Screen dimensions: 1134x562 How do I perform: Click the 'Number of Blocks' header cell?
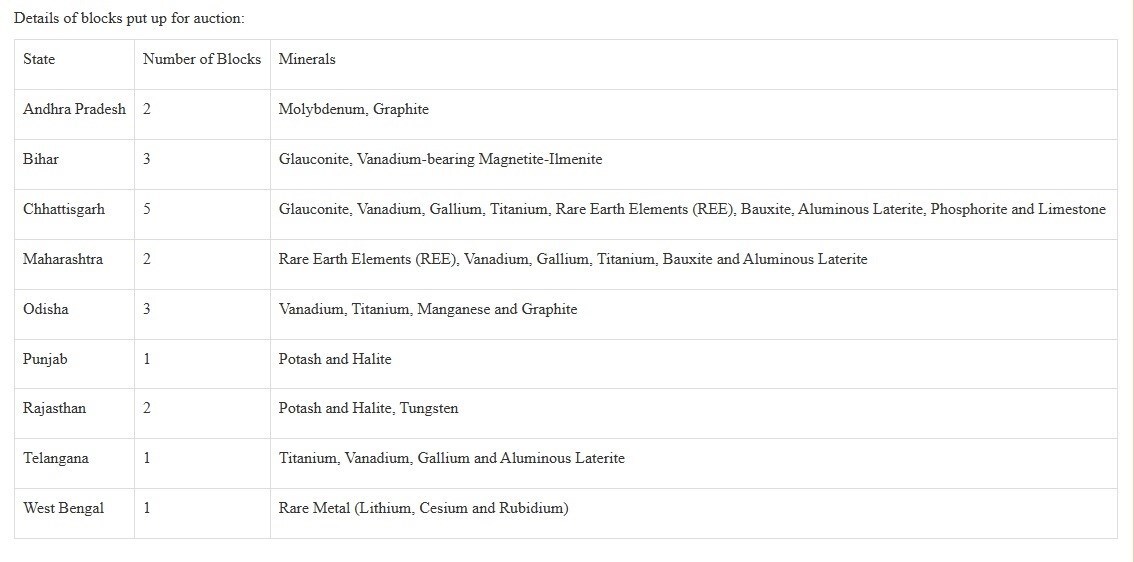(x=202, y=64)
